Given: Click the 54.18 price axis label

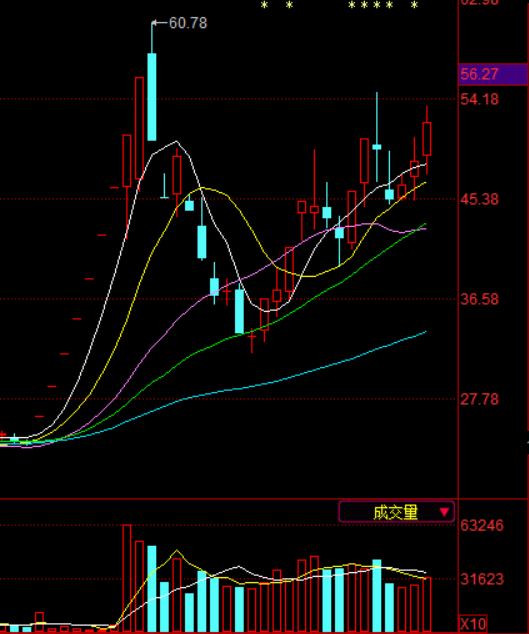Looking at the screenshot, I should point(479,99).
